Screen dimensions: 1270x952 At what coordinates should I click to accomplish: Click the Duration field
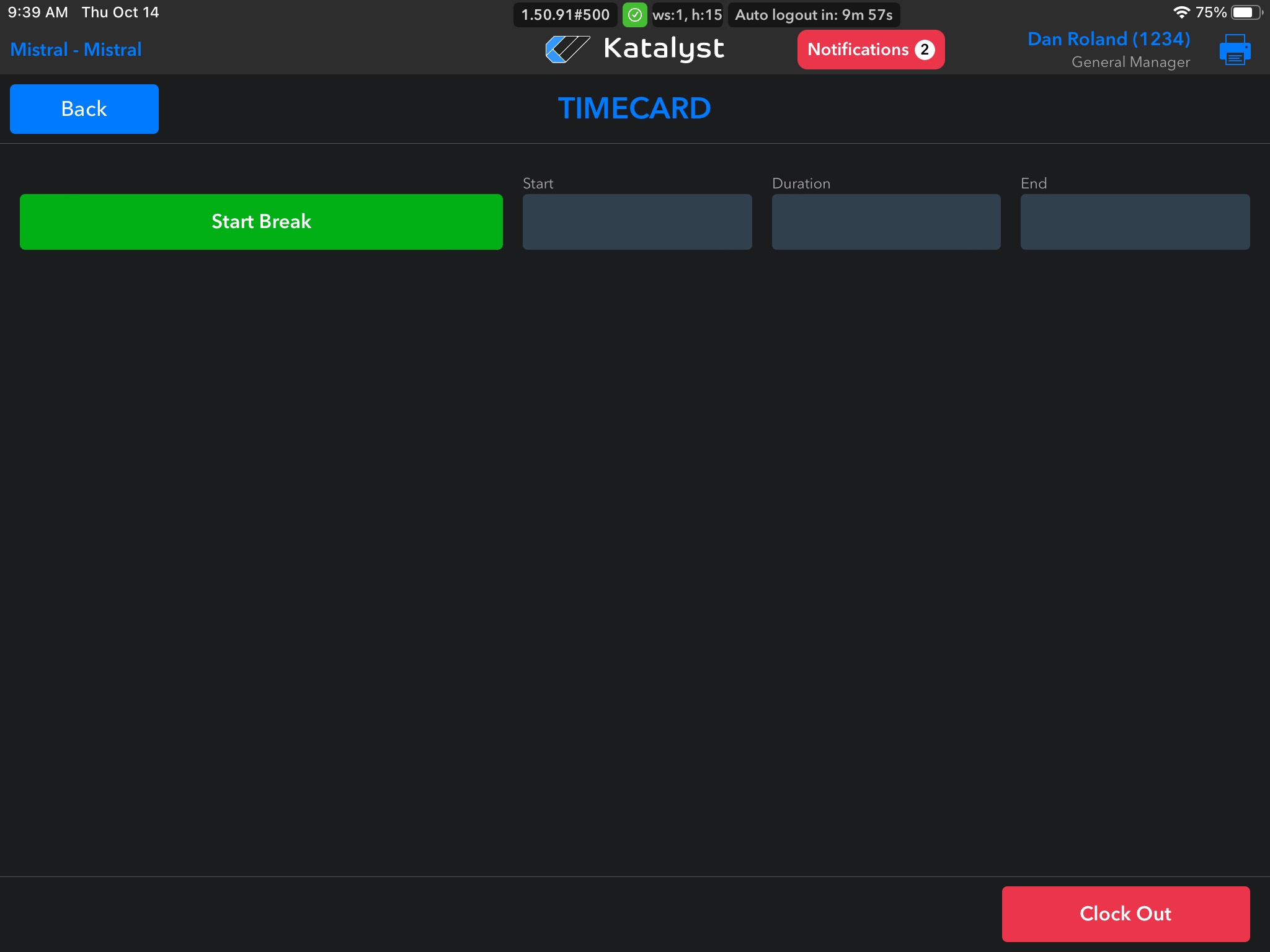(886, 222)
